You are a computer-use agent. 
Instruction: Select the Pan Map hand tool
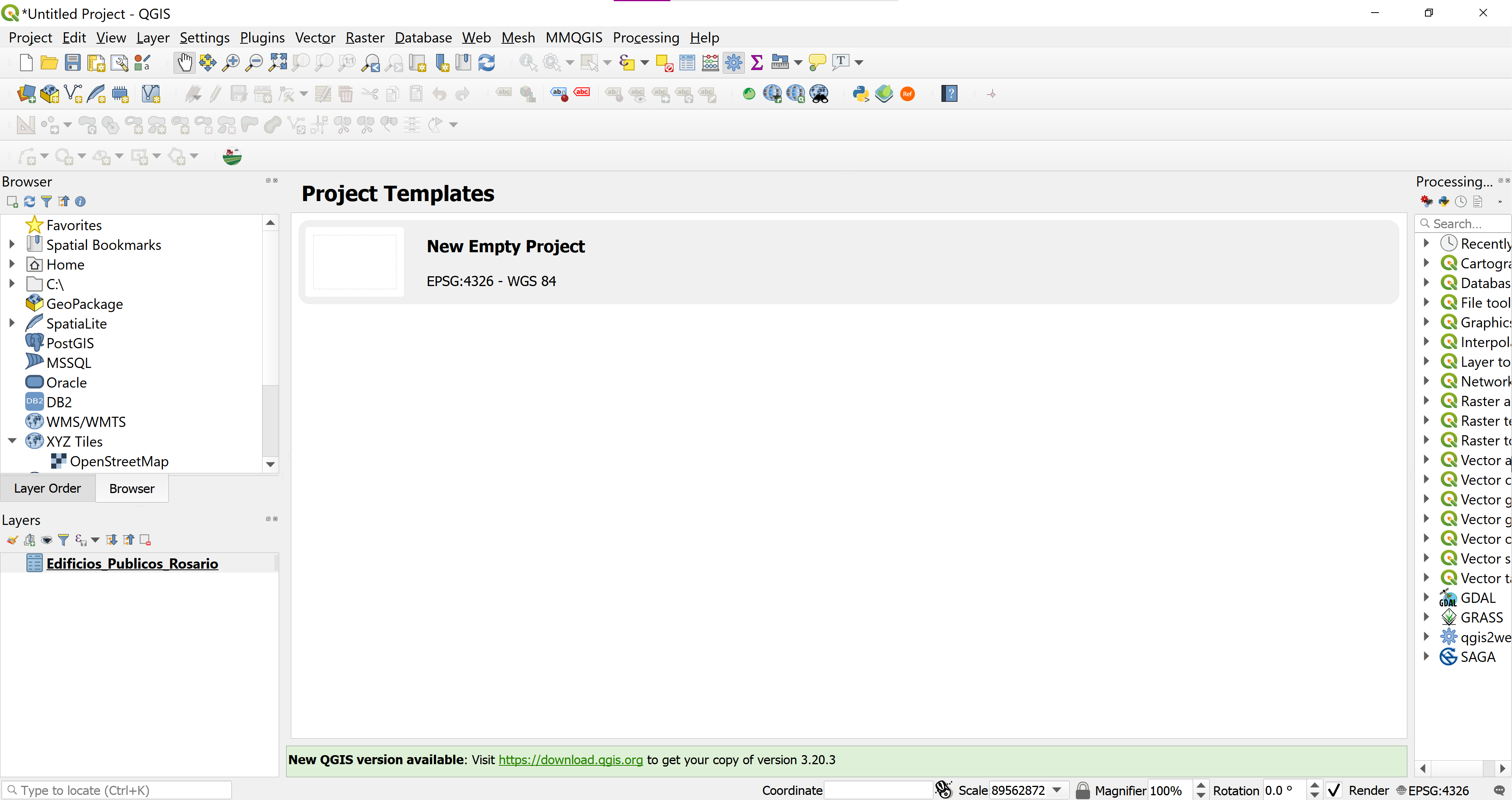click(184, 62)
